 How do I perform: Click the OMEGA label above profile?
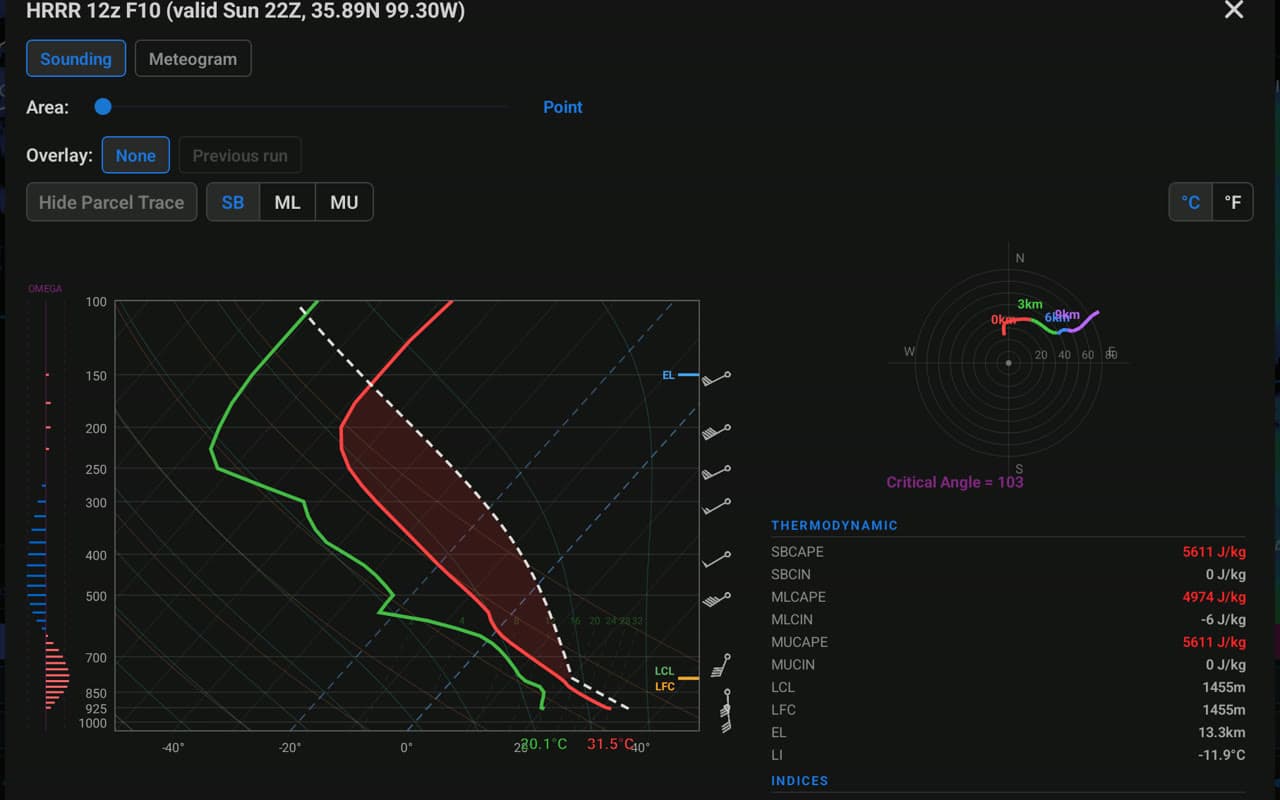point(45,289)
